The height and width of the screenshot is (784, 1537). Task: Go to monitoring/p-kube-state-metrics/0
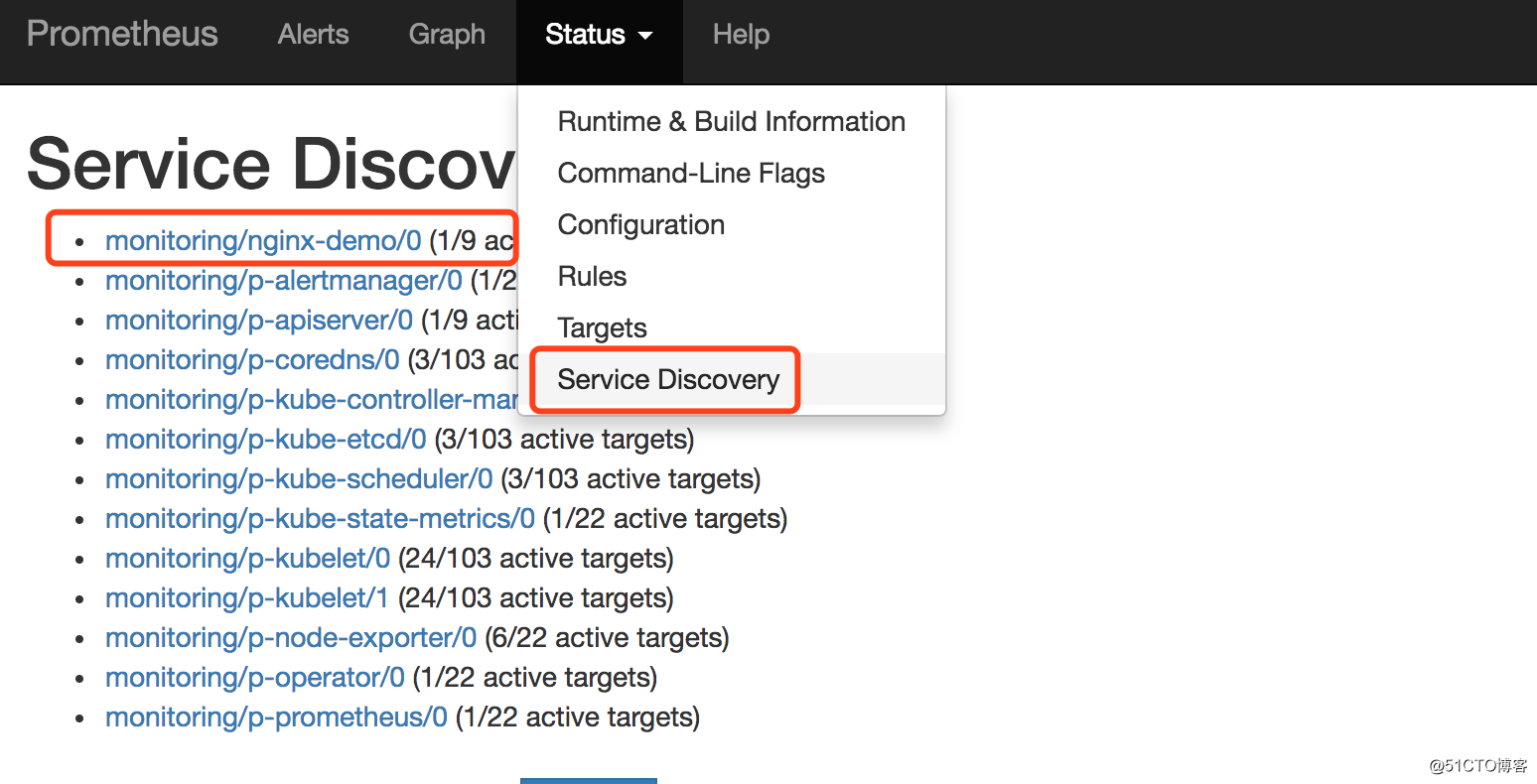point(320,518)
